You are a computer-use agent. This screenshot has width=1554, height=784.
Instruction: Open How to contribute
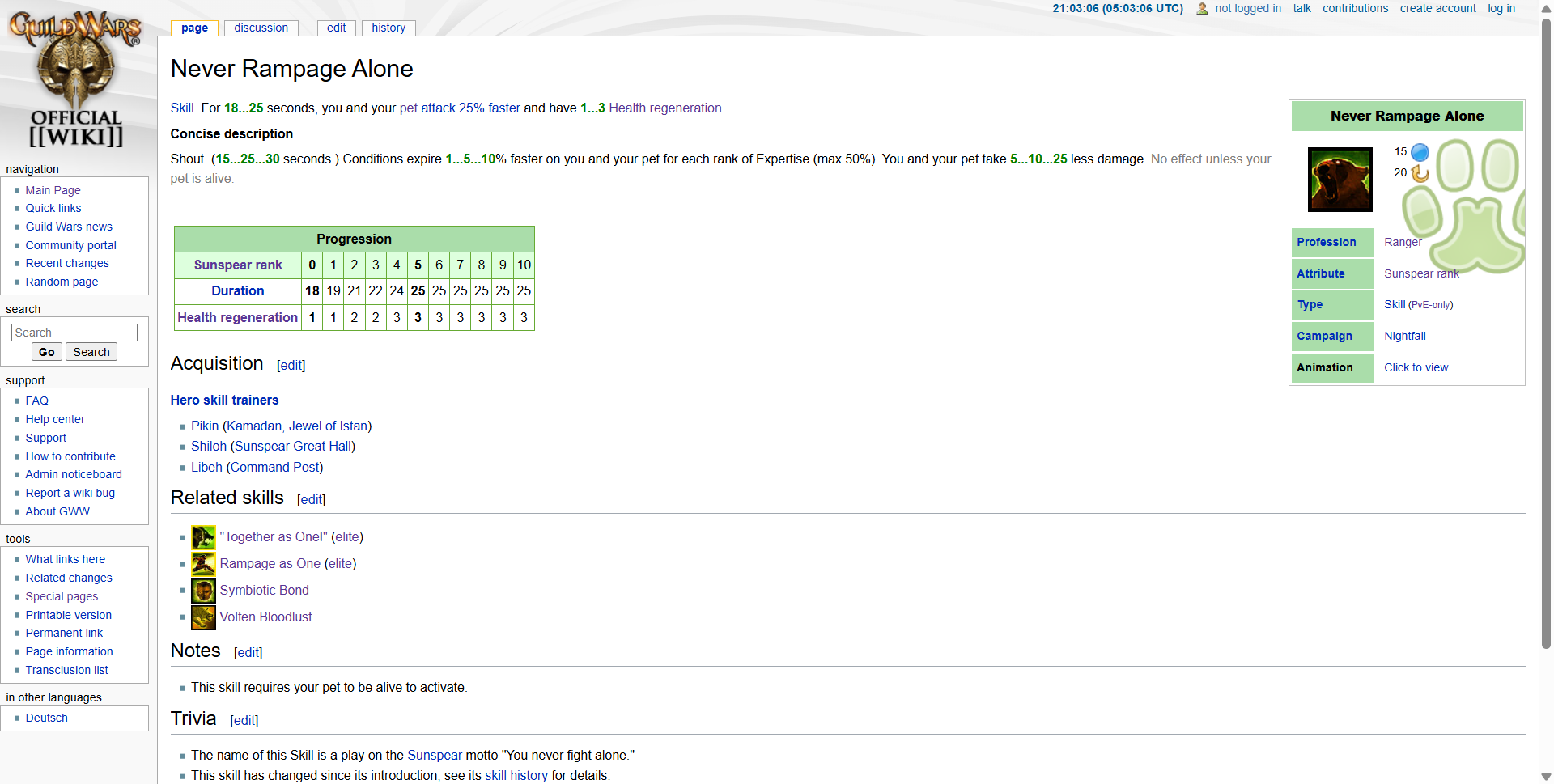(x=70, y=456)
